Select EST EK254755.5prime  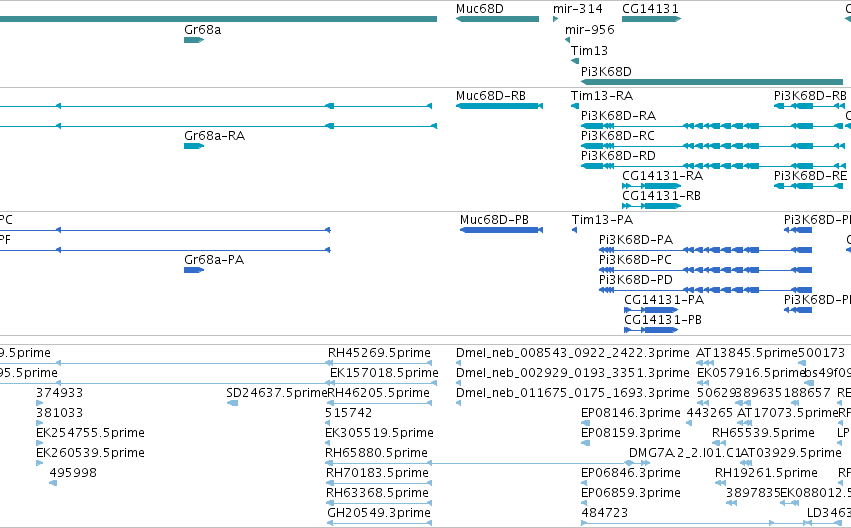point(90,433)
